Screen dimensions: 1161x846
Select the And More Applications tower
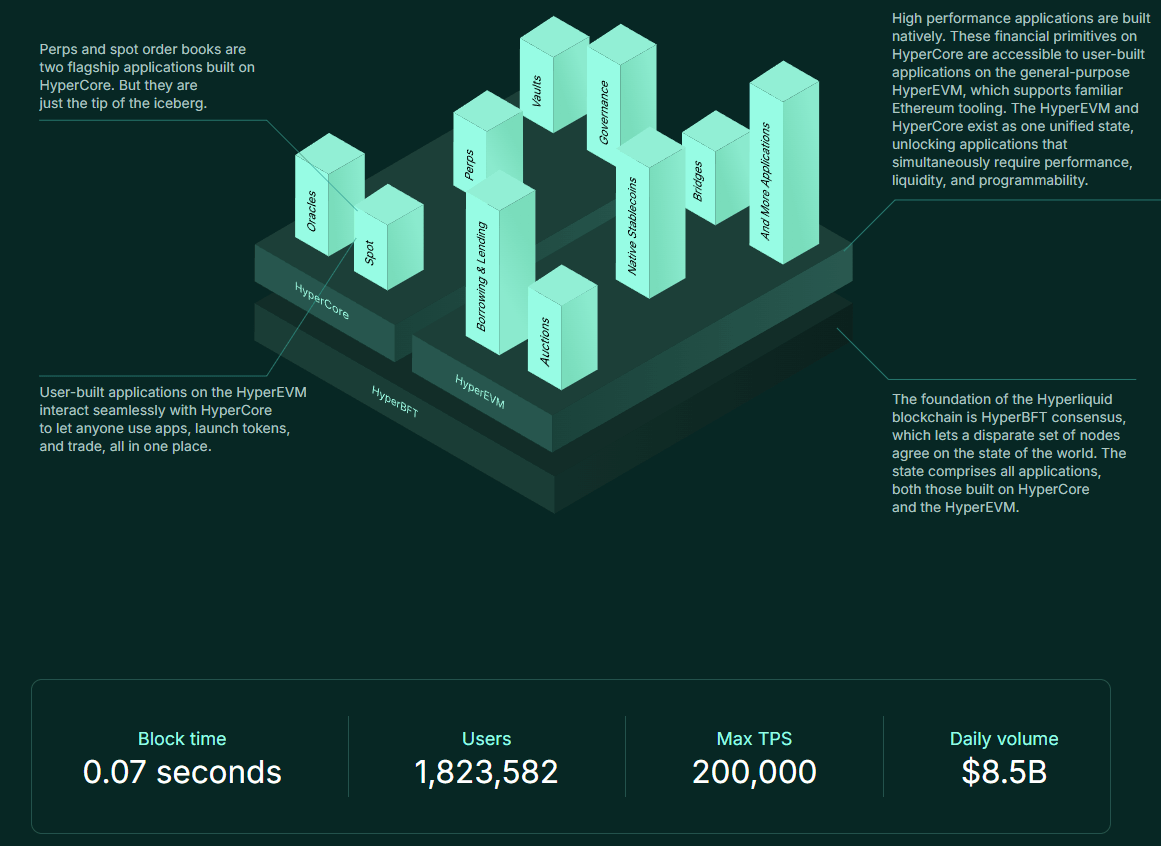point(766,181)
